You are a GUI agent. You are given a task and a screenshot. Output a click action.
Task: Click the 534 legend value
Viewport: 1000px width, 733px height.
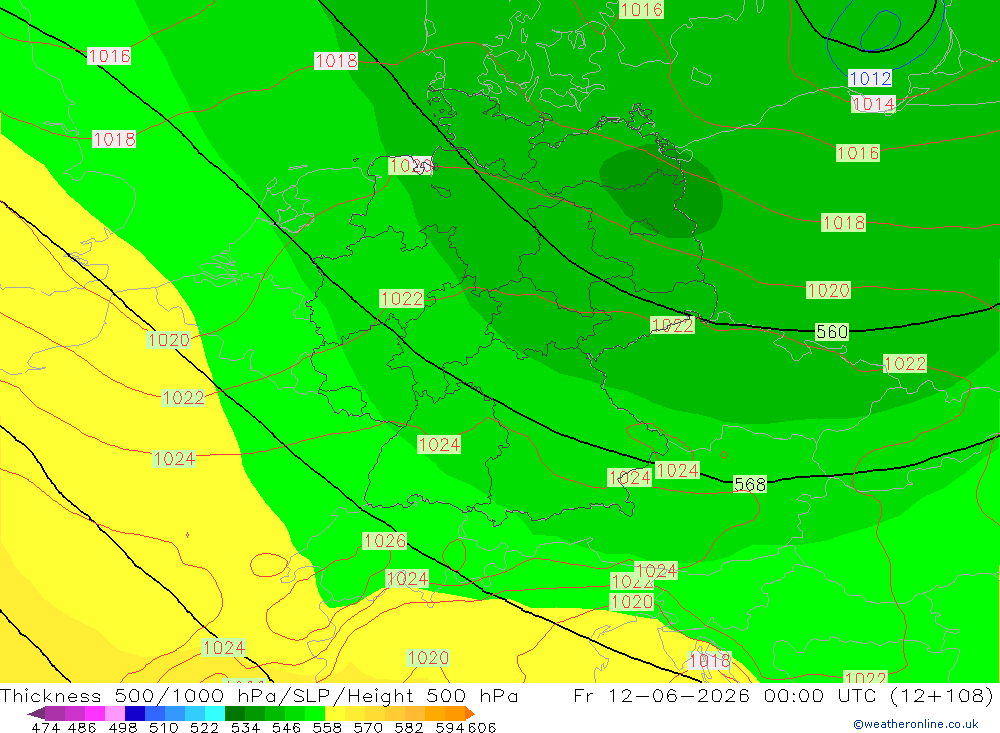tap(245, 728)
